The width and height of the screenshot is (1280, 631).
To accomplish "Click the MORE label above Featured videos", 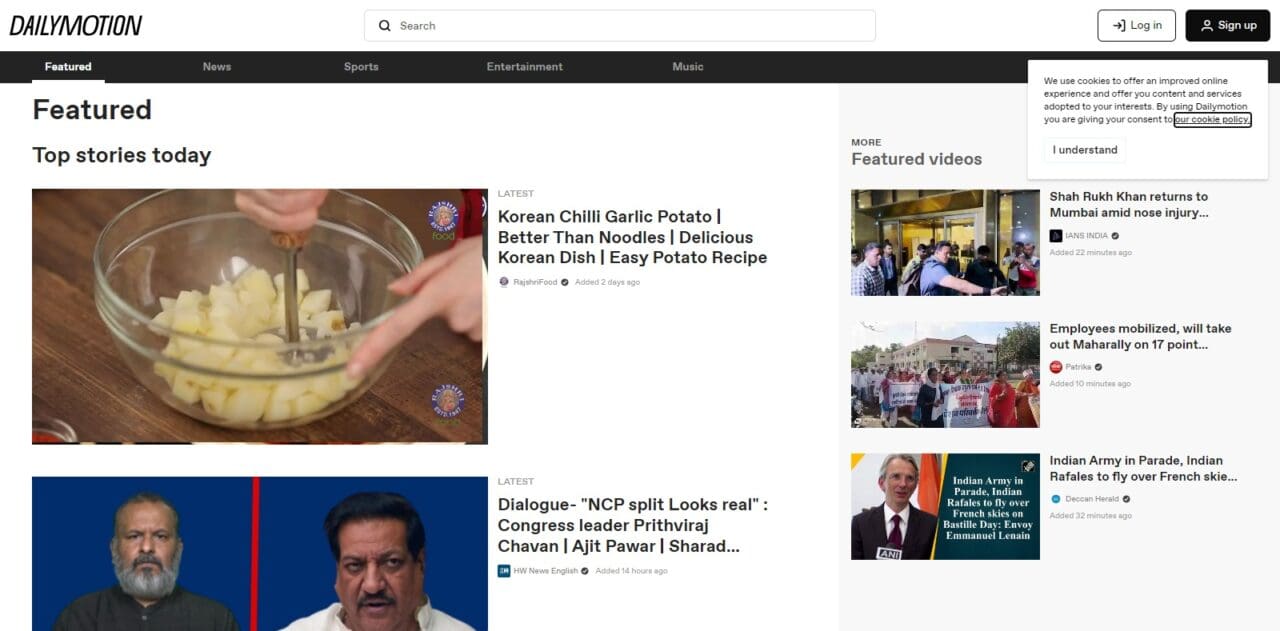I will click(866, 142).
